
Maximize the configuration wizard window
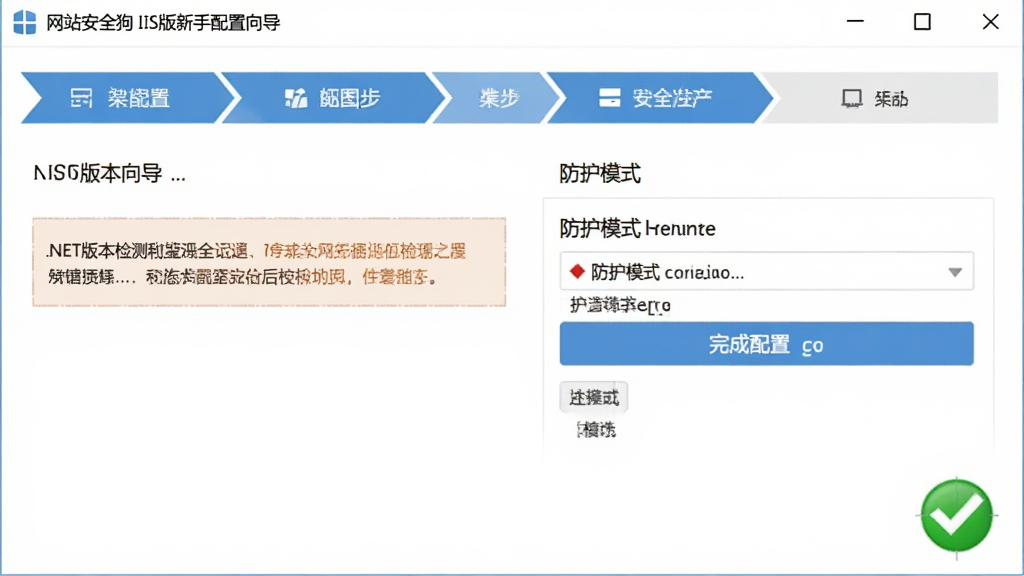point(922,22)
